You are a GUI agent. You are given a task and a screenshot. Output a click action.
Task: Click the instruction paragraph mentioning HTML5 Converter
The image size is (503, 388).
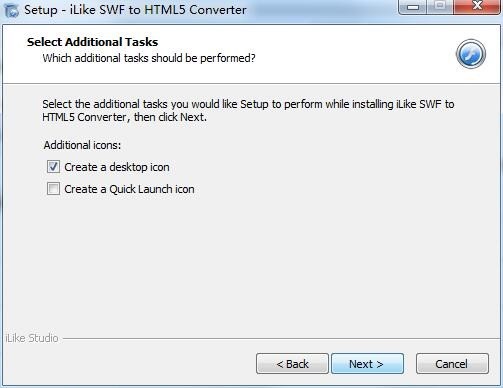248,111
